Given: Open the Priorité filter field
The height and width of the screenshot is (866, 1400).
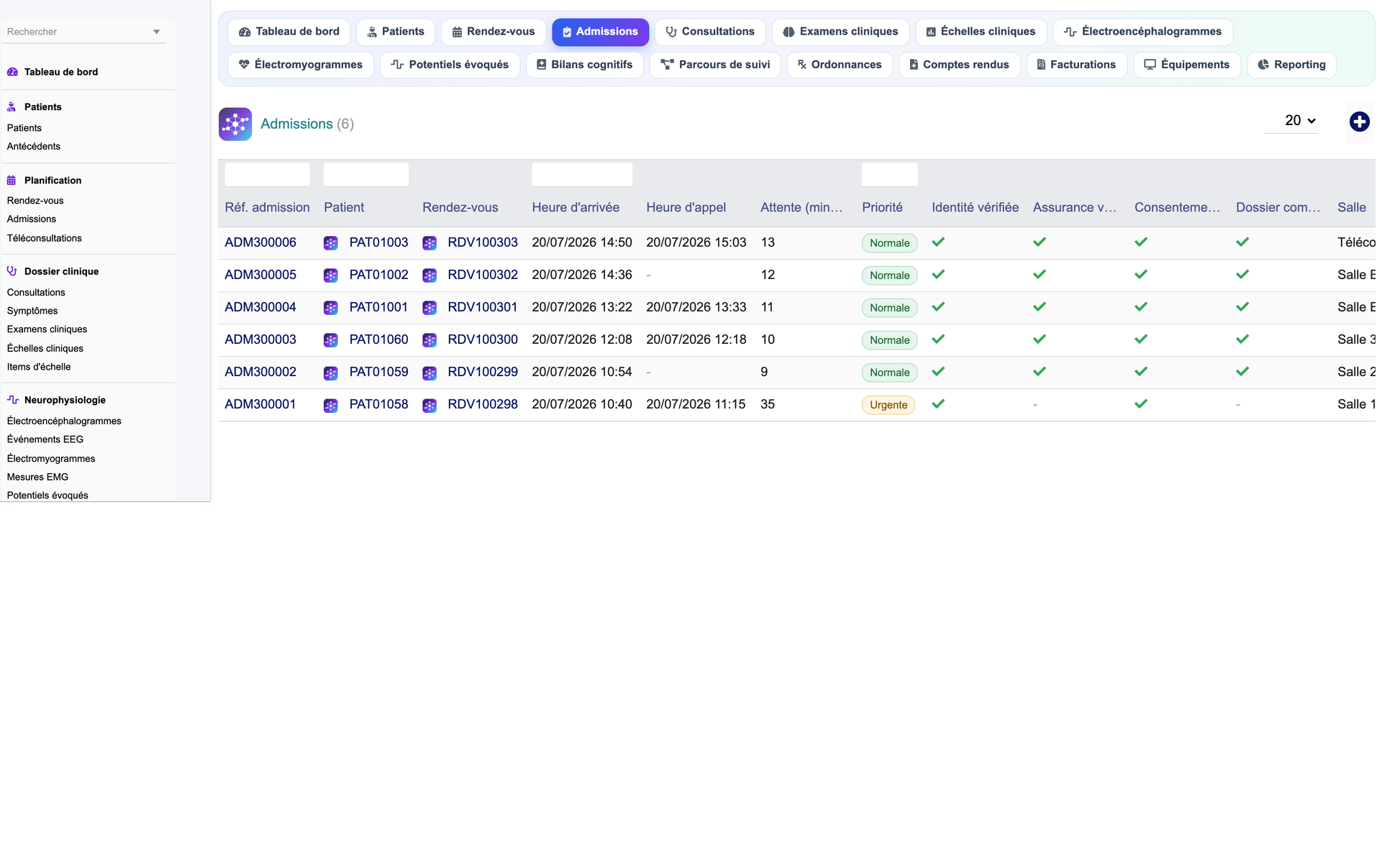Looking at the screenshot, I should [x=889, y=175].
